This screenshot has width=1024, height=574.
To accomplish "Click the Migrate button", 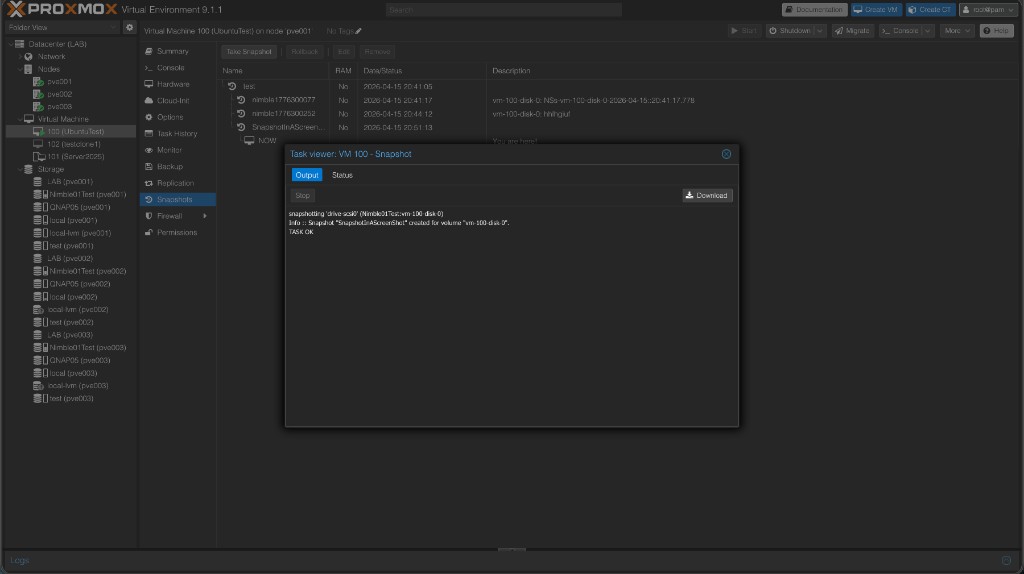I will click(x=852, y=31).
